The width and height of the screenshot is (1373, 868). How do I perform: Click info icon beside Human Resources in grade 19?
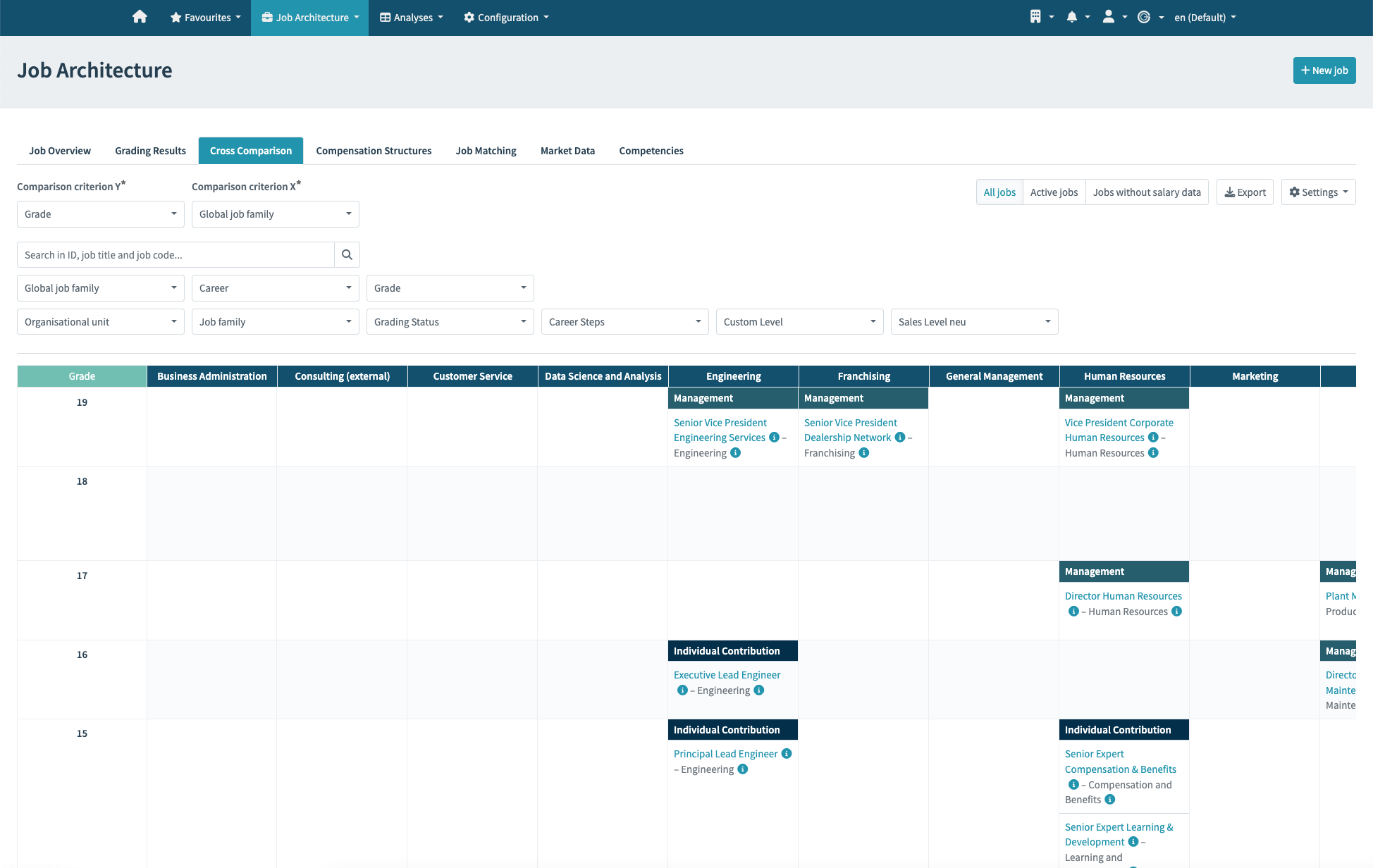click(1153, 453)
